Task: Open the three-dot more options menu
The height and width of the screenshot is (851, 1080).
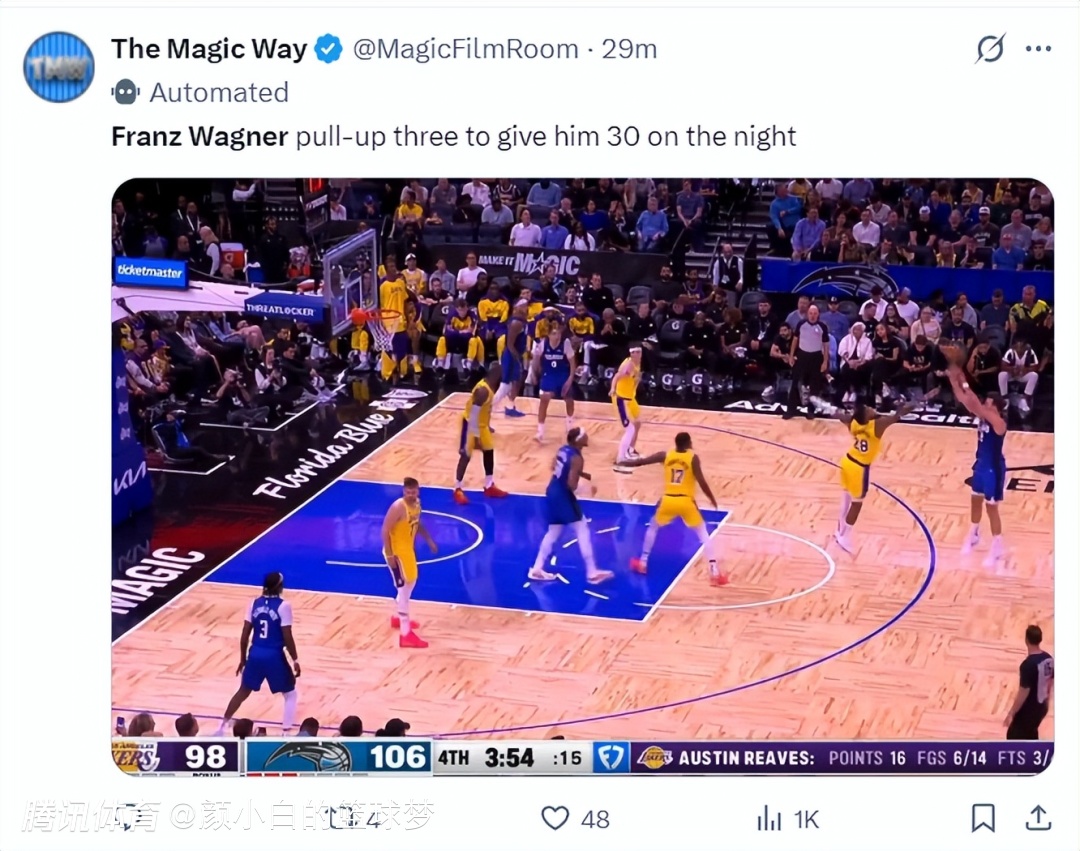Action: pos(1039,49)
